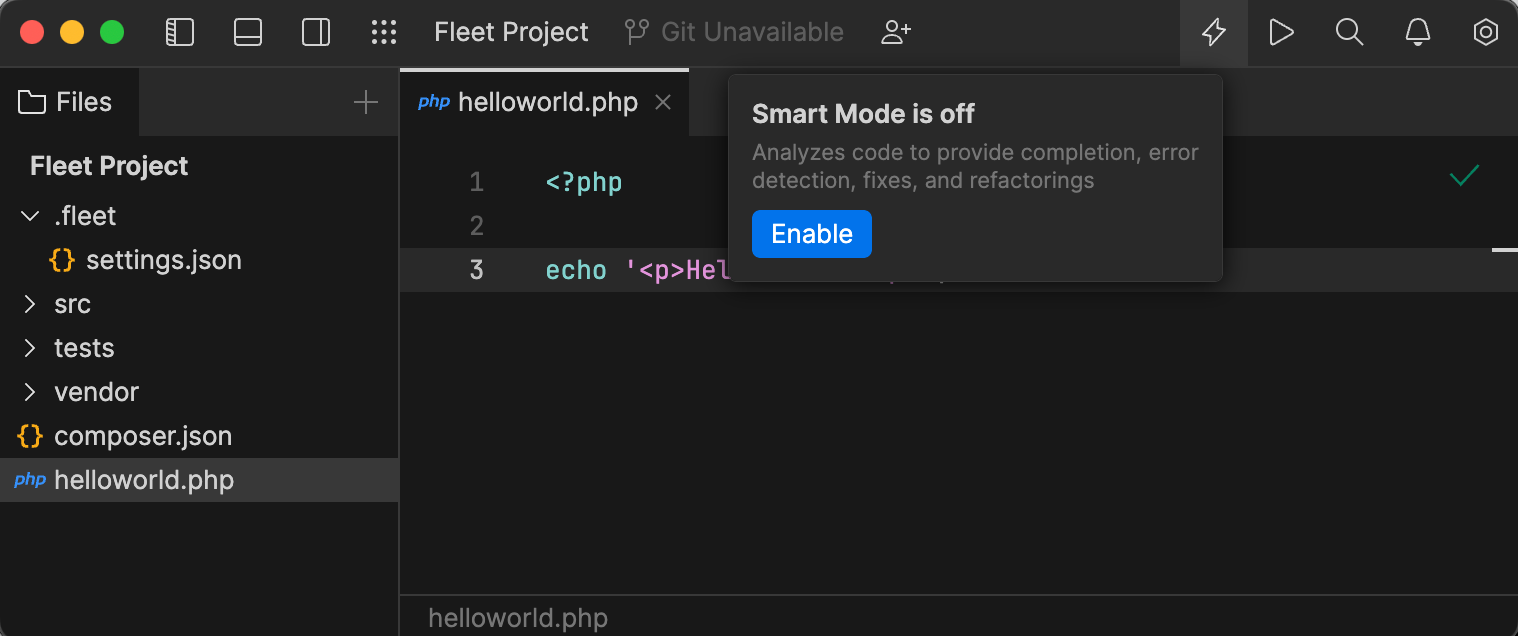Toggle the left panel visibility
Image resolution: width=1518 pixels, height=636 pixels.
[180, 32]
